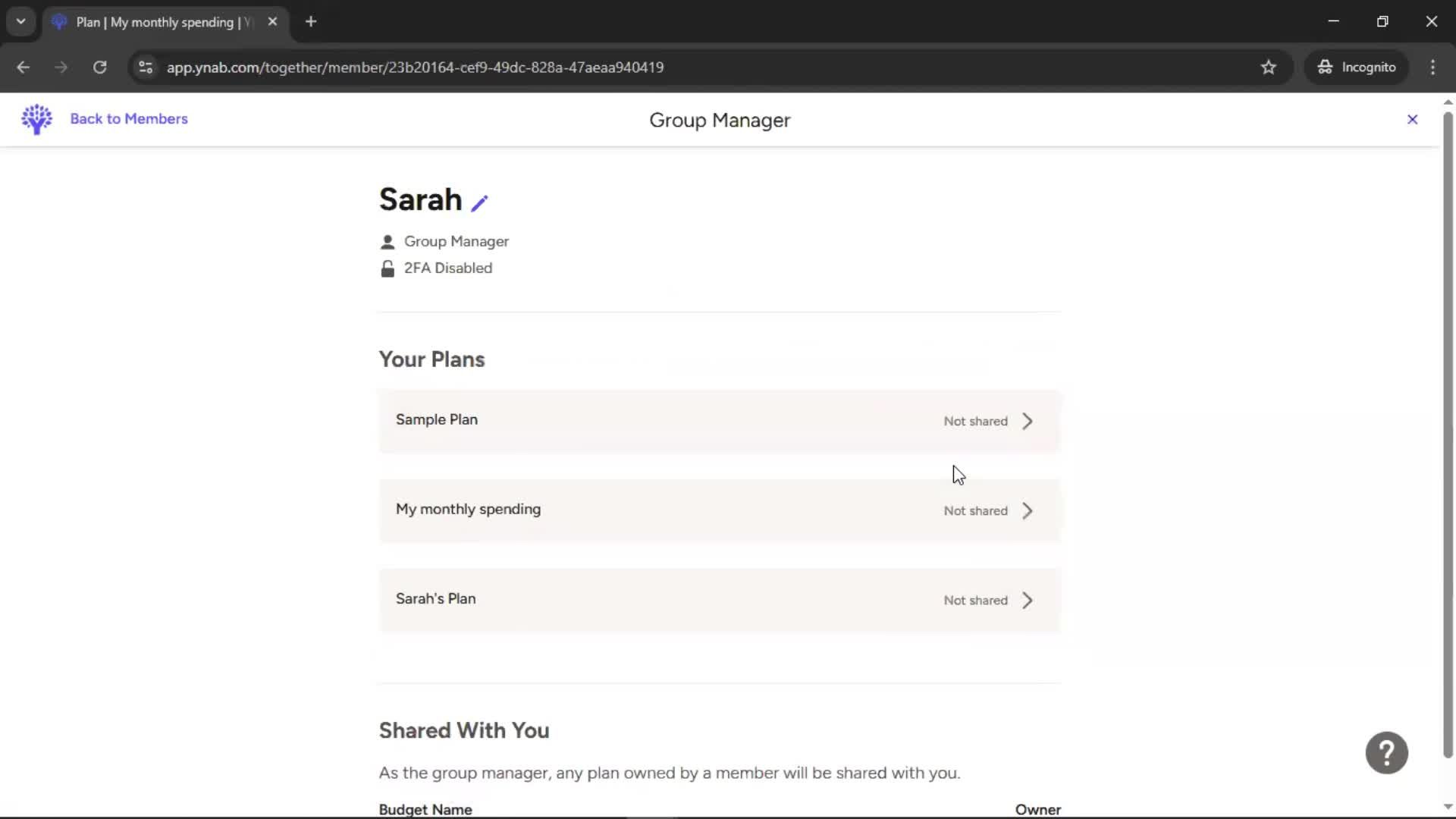Screen dimensions: 1456x819
Task: Click the Incognito indicator
Action: pos(1357,67)
